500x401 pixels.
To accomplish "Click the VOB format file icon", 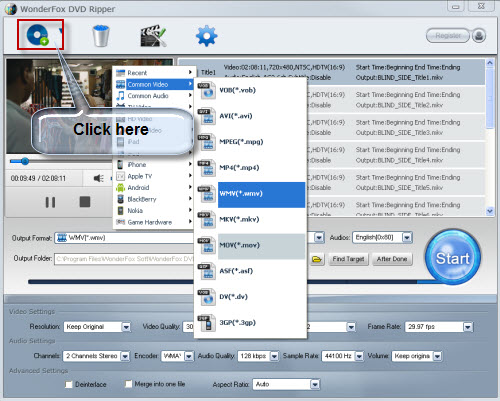I will pyautogui.click(x=207, y=91).
